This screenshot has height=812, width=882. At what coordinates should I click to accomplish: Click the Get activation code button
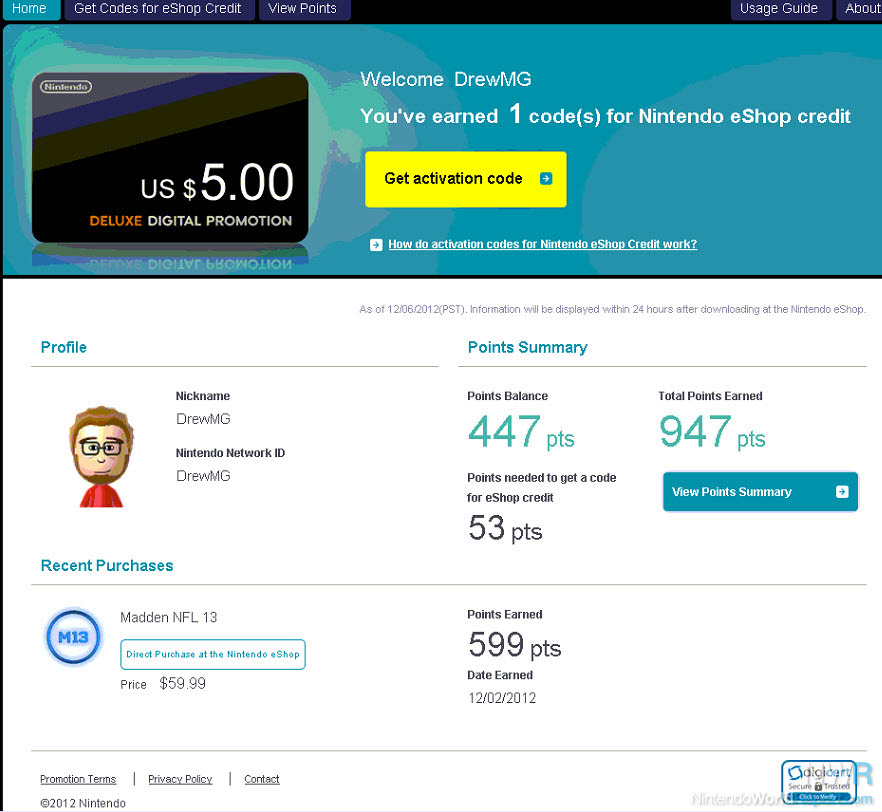466,179
